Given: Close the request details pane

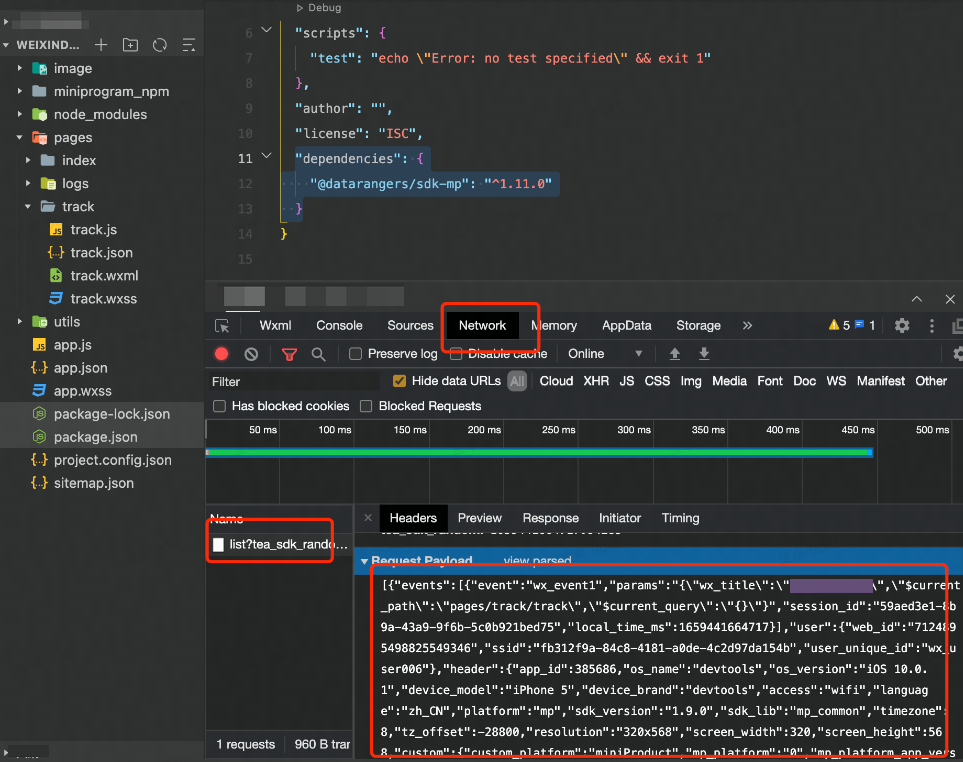Looking at the screenshot, I should click(x=368, y=518).
